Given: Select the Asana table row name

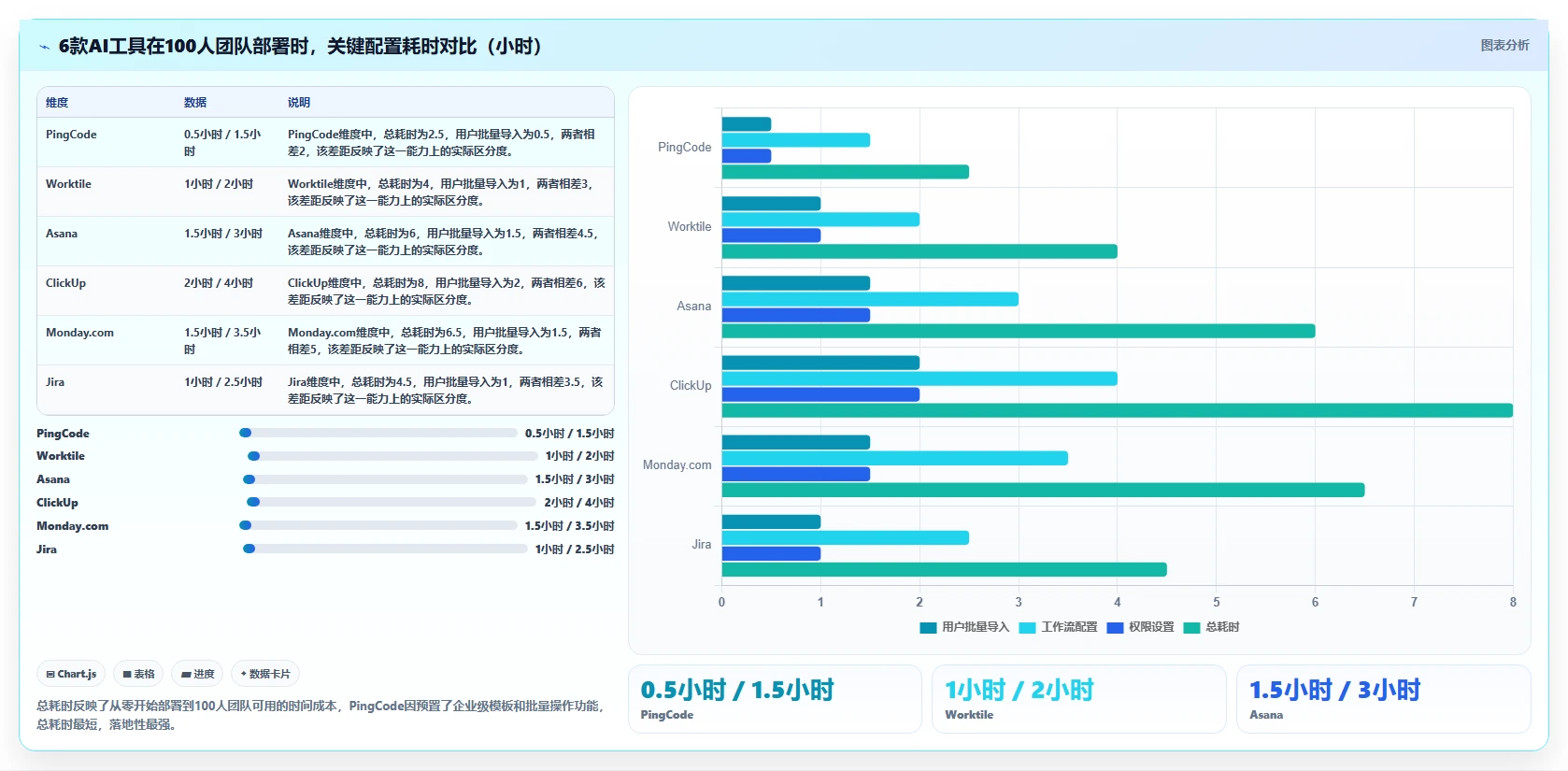Looking at the screenshot, I should pos(62,234).
